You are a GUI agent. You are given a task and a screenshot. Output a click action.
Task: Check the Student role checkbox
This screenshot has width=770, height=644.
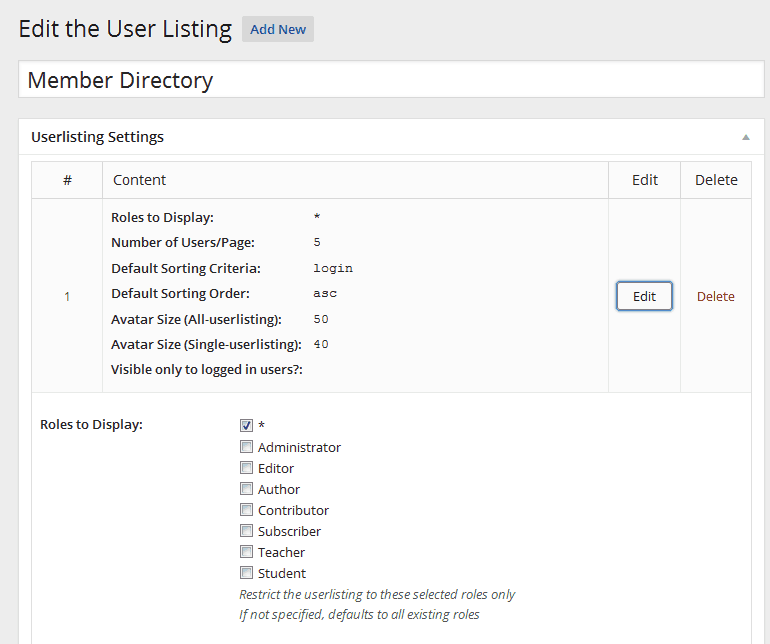pyautogui.click(x=247, y=573)
